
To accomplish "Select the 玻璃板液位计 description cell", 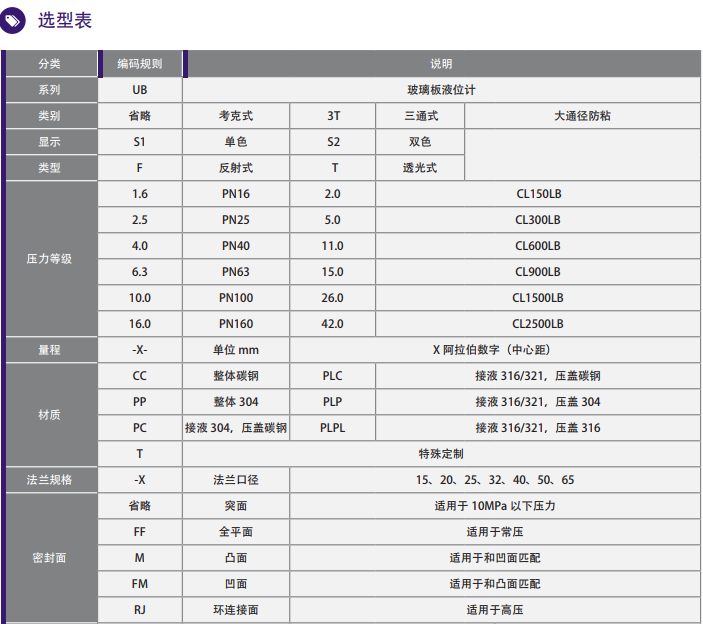I will click(x=442, y=90).
